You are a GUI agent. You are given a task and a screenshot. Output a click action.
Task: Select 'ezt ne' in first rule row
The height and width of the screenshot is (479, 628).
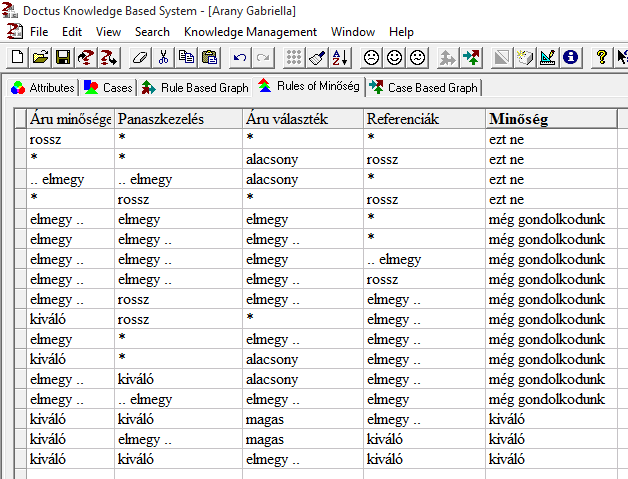(x=551, y=139)
